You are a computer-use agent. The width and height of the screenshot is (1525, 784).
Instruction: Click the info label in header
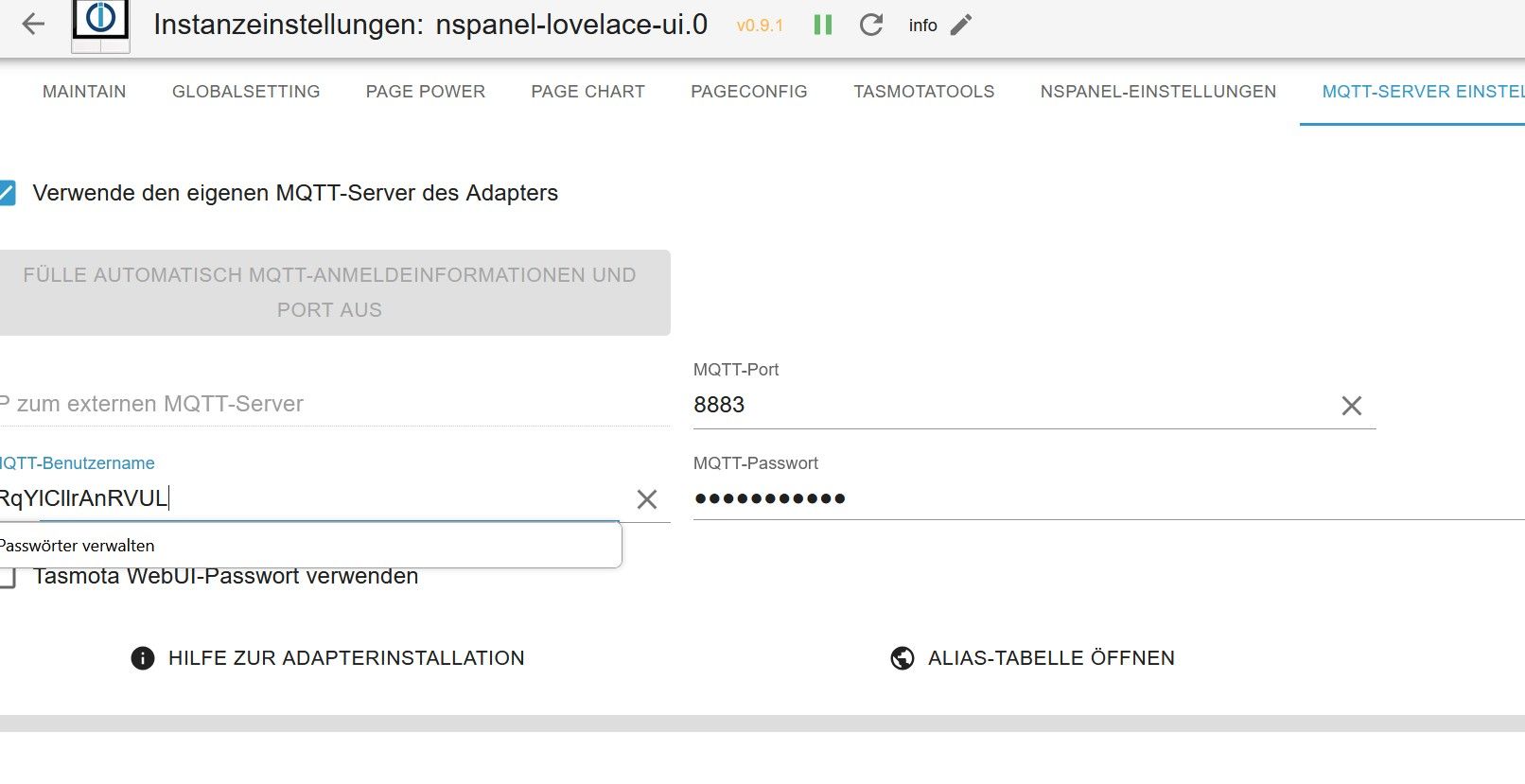(x=922, y=26)
